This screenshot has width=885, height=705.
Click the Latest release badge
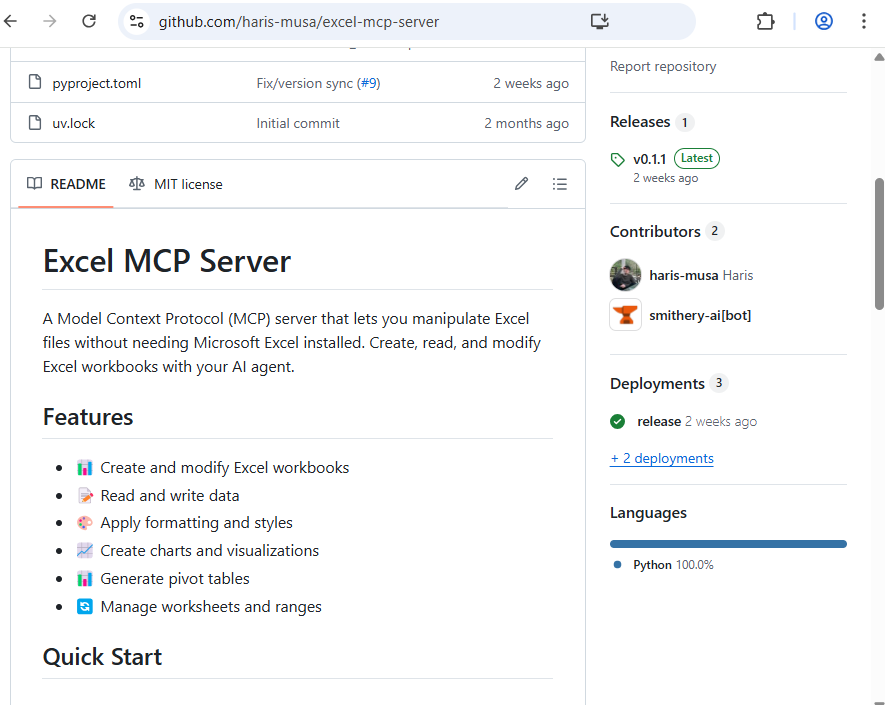pyautogui.click(x=696, y=158)
